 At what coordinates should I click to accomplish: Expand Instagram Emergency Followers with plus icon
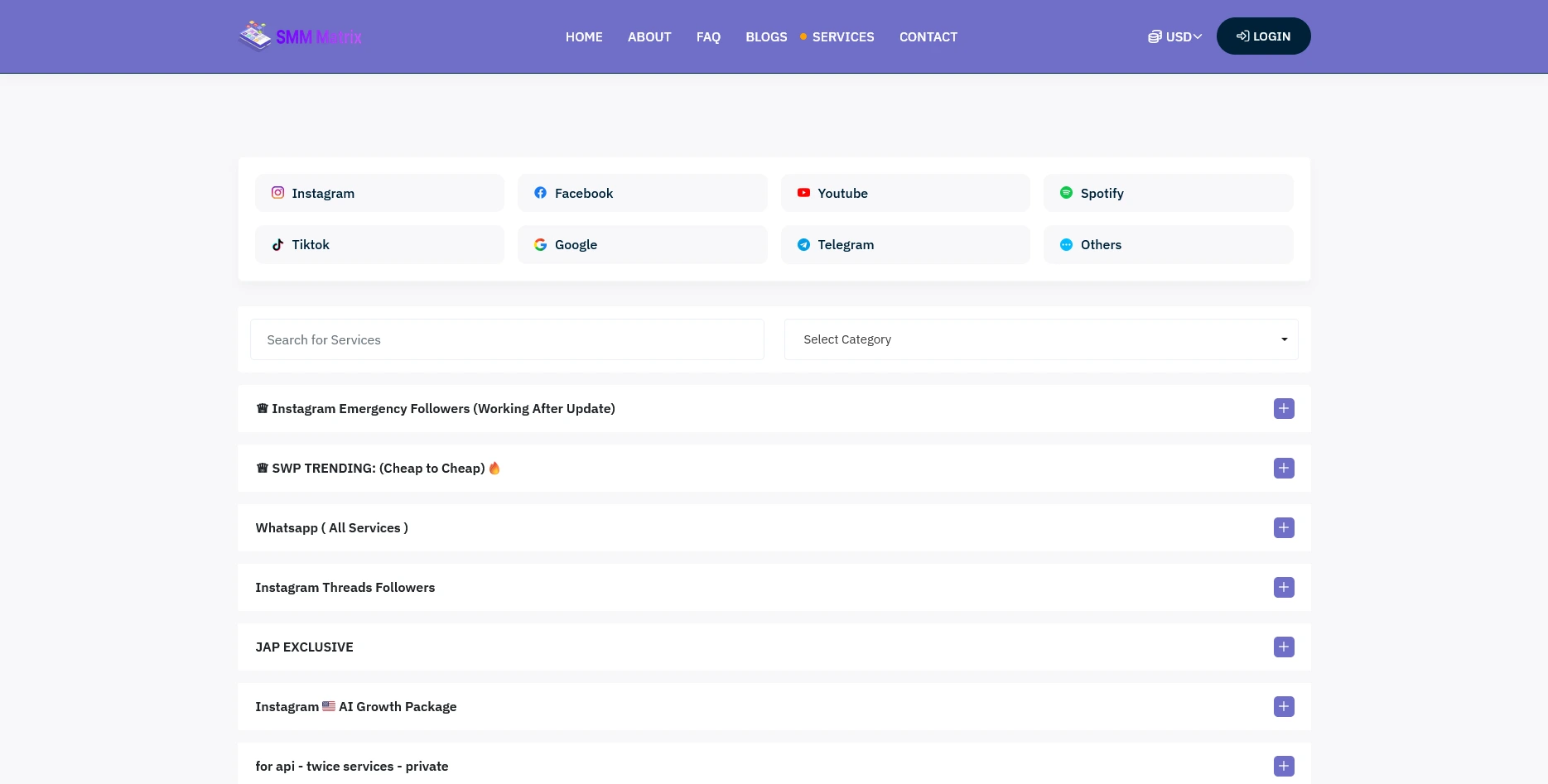[1284, 408]
